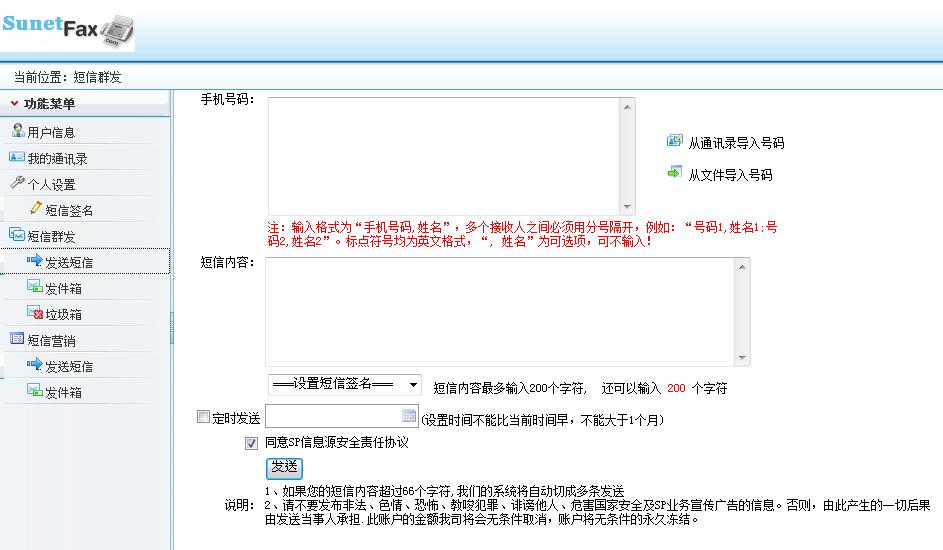The height and width of the screenshot is (550, 943).
Task: Click the 用户信息 user icon
Action: coord(18,130)
